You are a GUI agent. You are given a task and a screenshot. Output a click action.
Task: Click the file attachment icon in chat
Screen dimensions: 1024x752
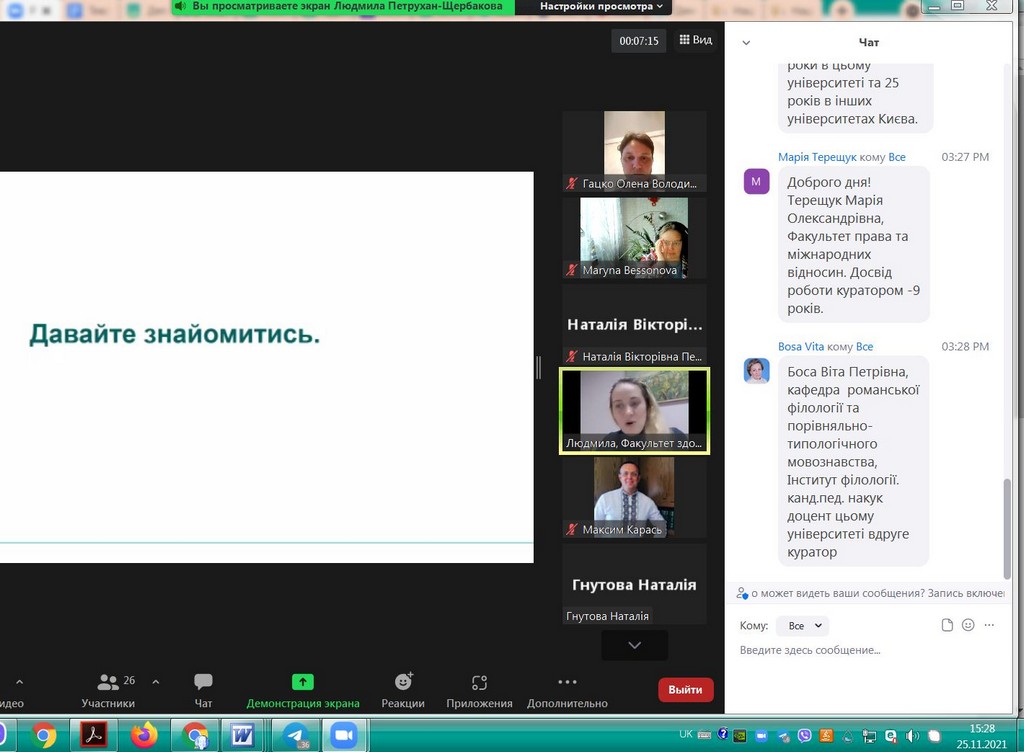(947, 625)
